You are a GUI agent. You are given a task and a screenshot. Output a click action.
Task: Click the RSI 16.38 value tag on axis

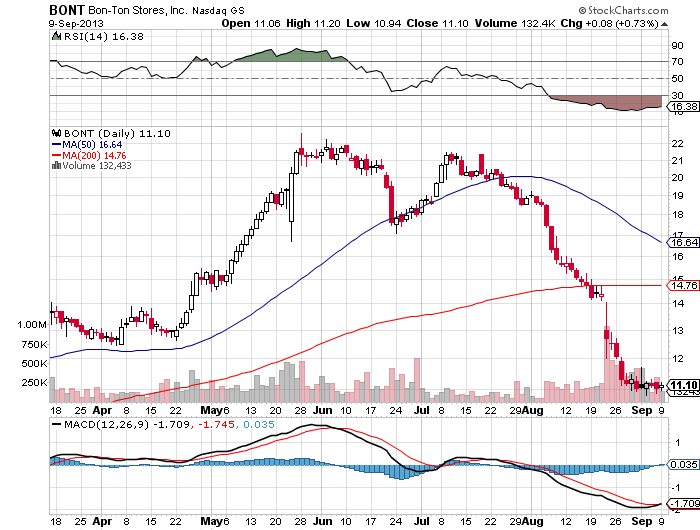pos(683,106)
